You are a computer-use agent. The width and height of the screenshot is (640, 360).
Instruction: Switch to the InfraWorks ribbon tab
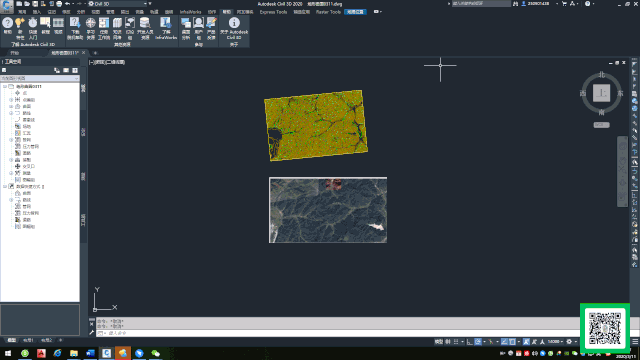190,12
